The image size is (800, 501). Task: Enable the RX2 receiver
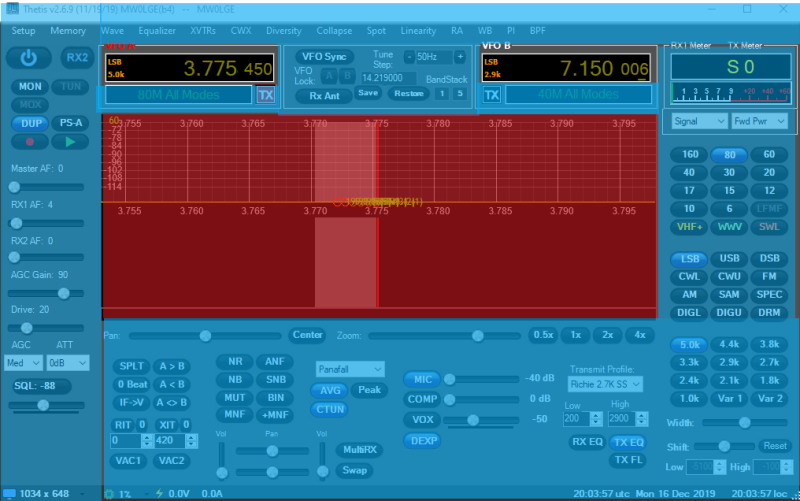coord(77,58)
